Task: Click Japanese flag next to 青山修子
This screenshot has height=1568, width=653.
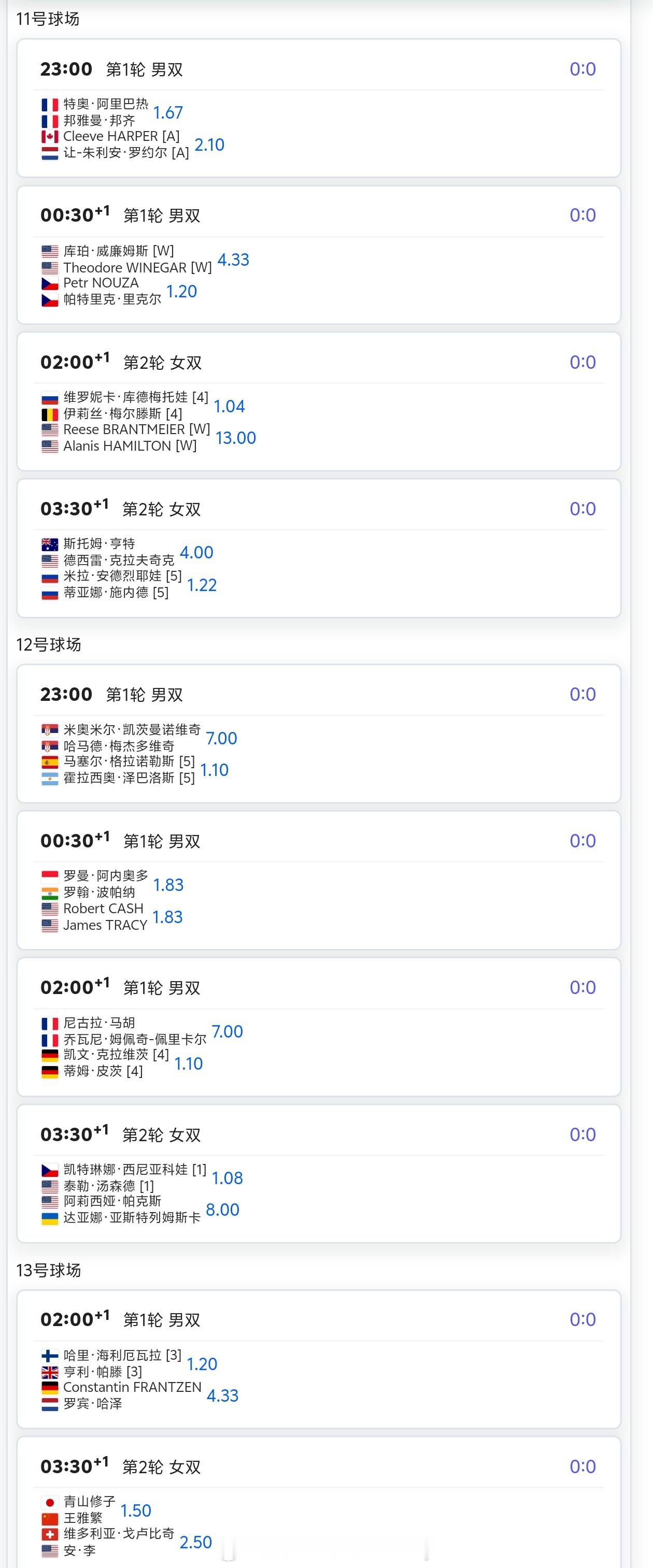Action: tap(50, 1503)
